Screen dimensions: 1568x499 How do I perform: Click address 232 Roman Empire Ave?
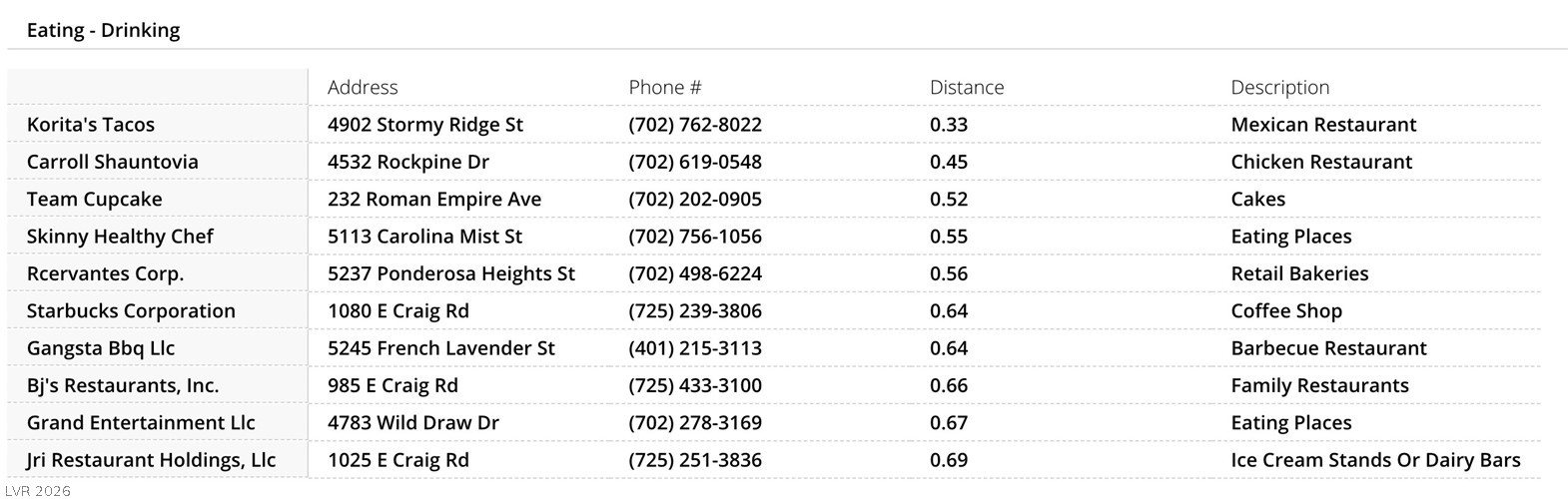pyautogui.click(x=434, y=199)
